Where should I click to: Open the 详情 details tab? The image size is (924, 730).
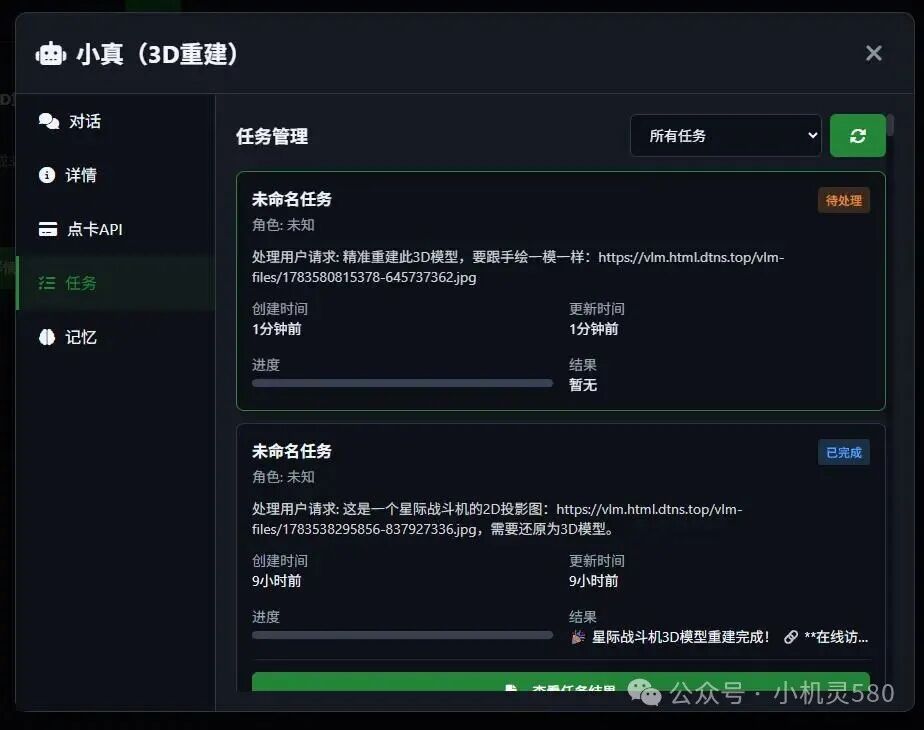pos(116,175)
